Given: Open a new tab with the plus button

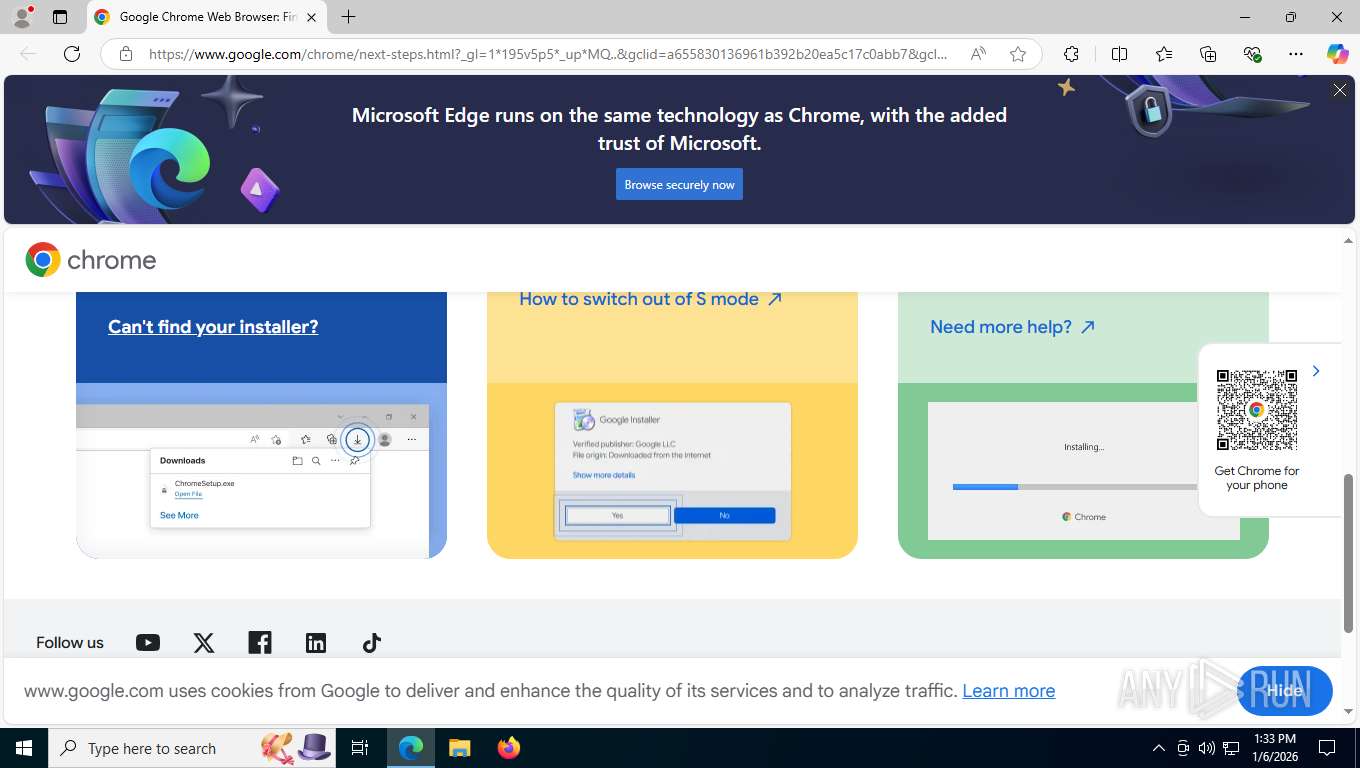Looking at the screenshot, I should coord(348,17).
